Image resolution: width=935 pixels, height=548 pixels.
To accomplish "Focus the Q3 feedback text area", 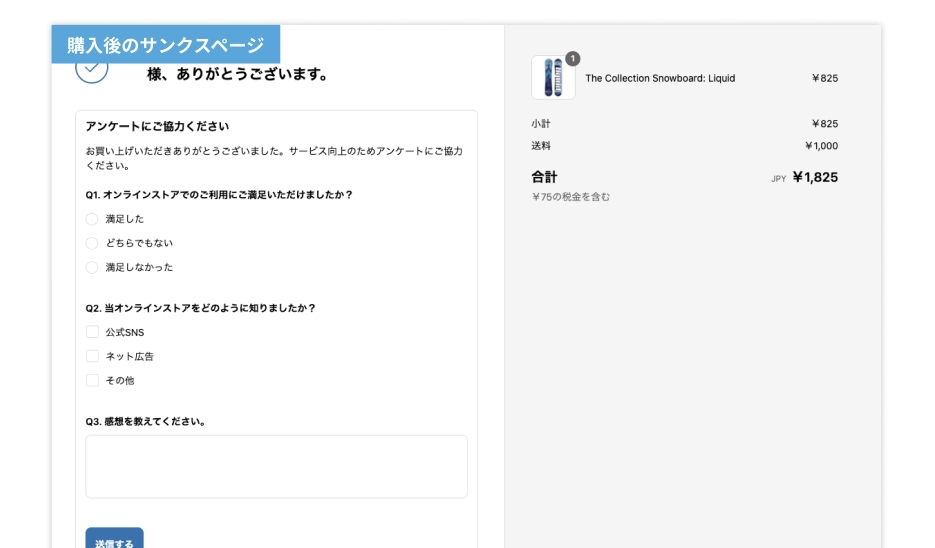I will point(276,466).
